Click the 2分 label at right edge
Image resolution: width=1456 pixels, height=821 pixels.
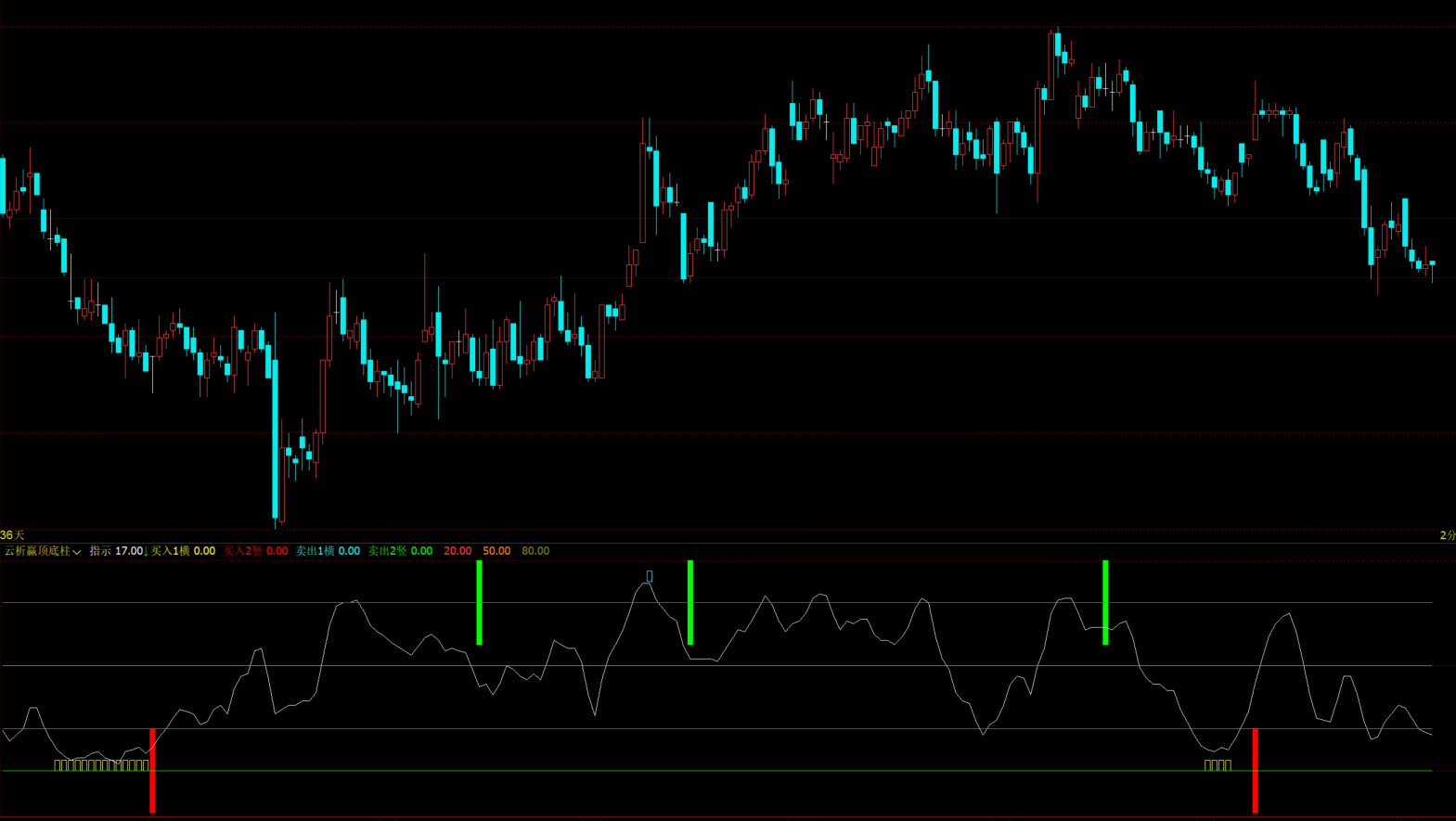coord(1447,535)
